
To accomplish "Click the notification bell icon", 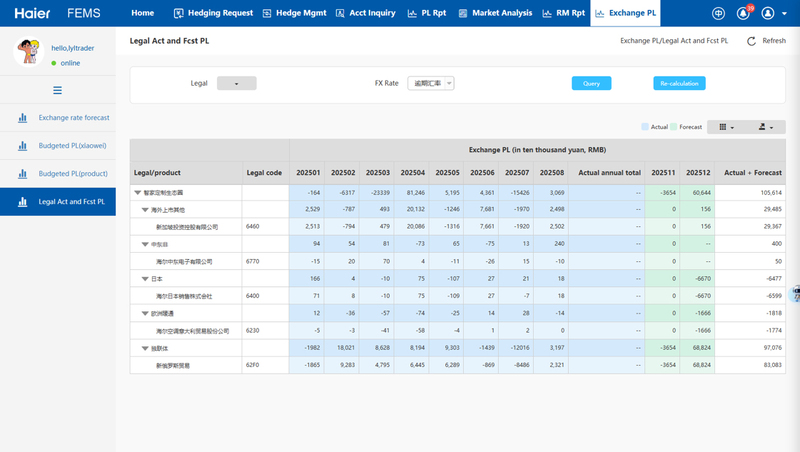I will point(743,14).
